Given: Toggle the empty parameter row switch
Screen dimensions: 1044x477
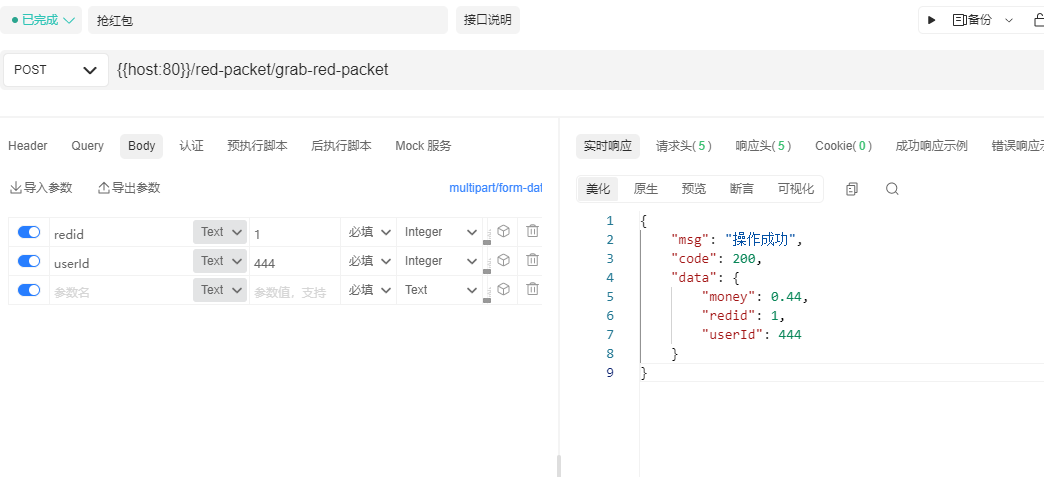Looking at the screenshot, I should pyautogui.click(x=29, y=290).
